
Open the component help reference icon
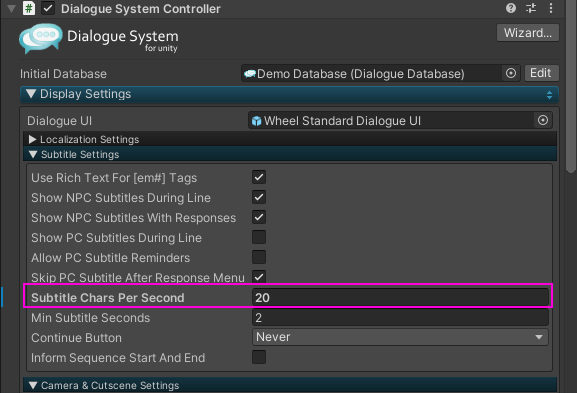511,8
